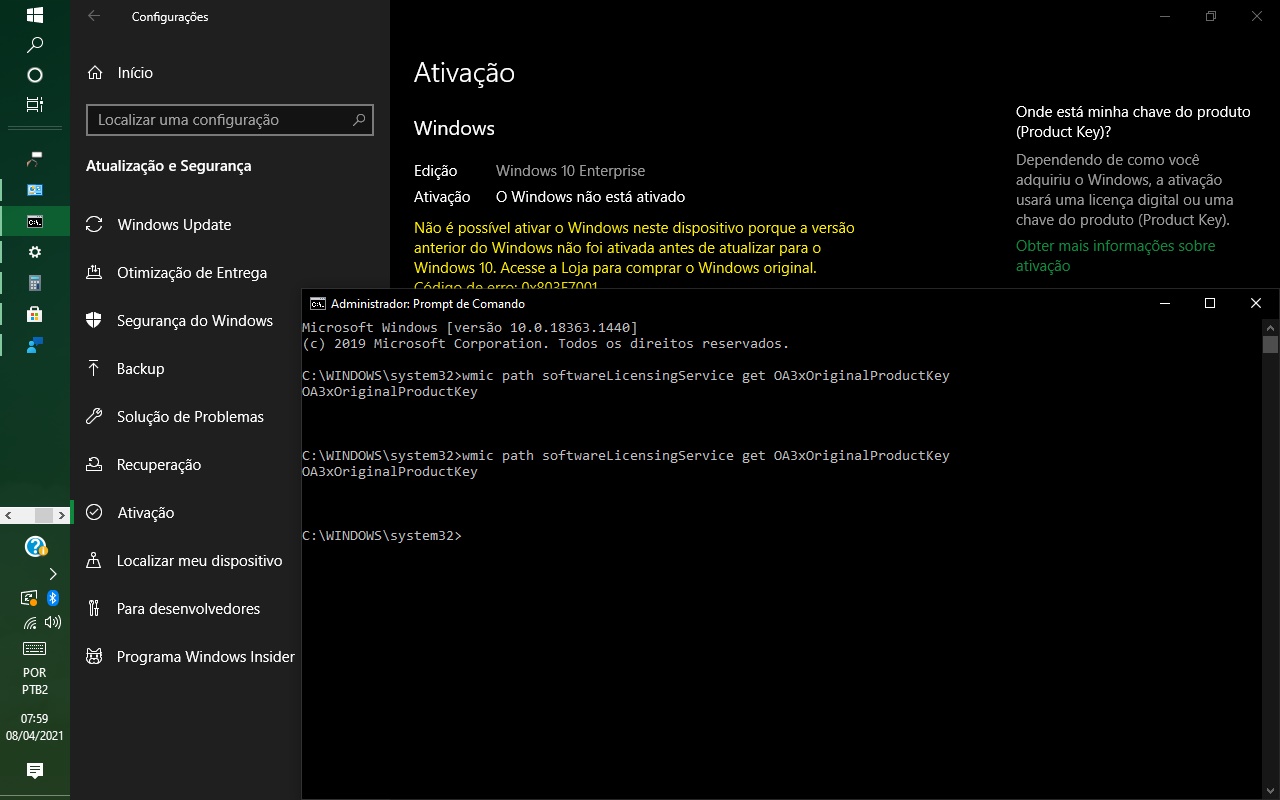The width and height of the screenshot is (1280, 800).
Task: Click the Command Prompt title bar icon
Action: 317,304
